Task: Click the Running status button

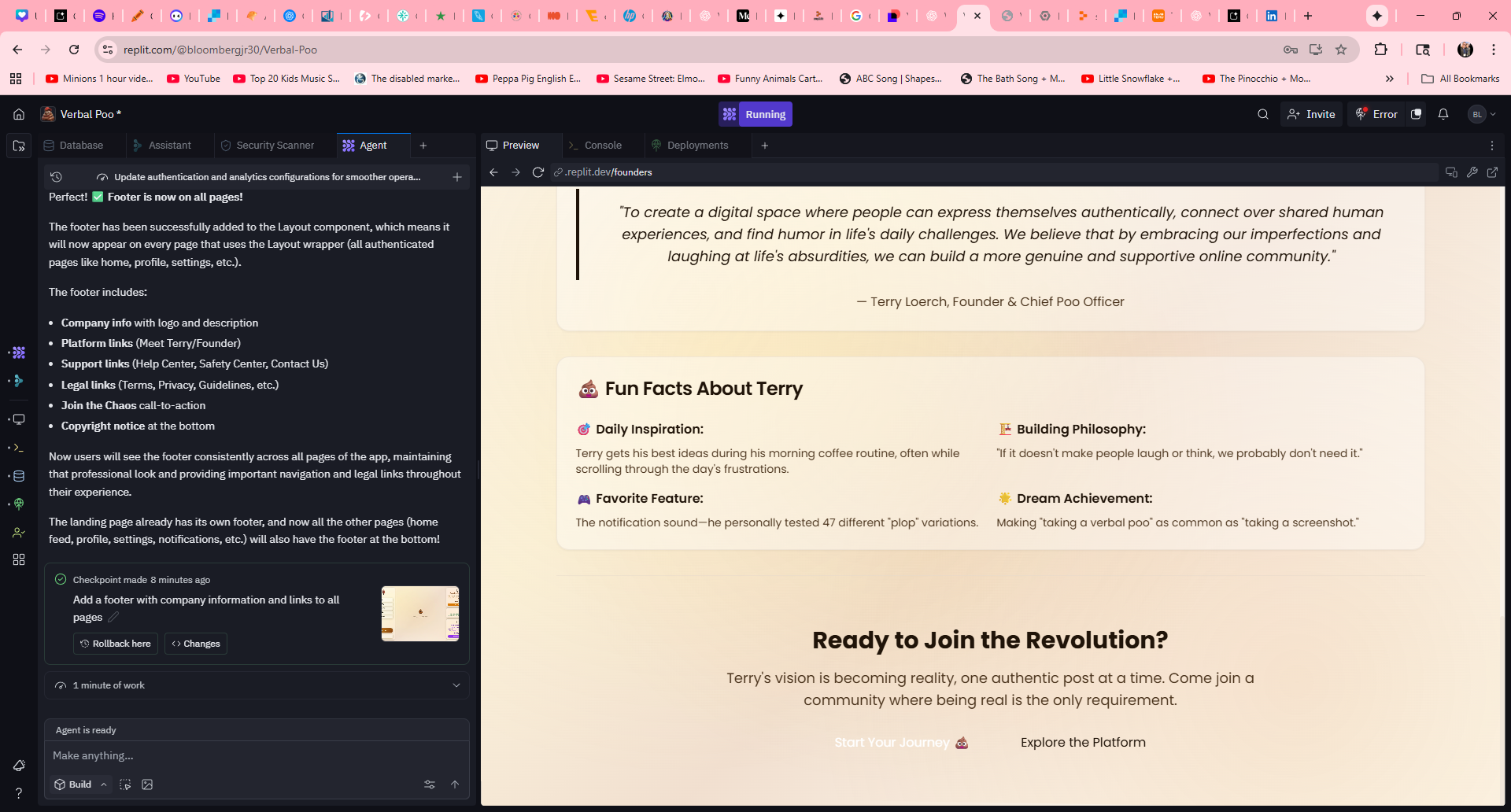Action: point(755,114)
